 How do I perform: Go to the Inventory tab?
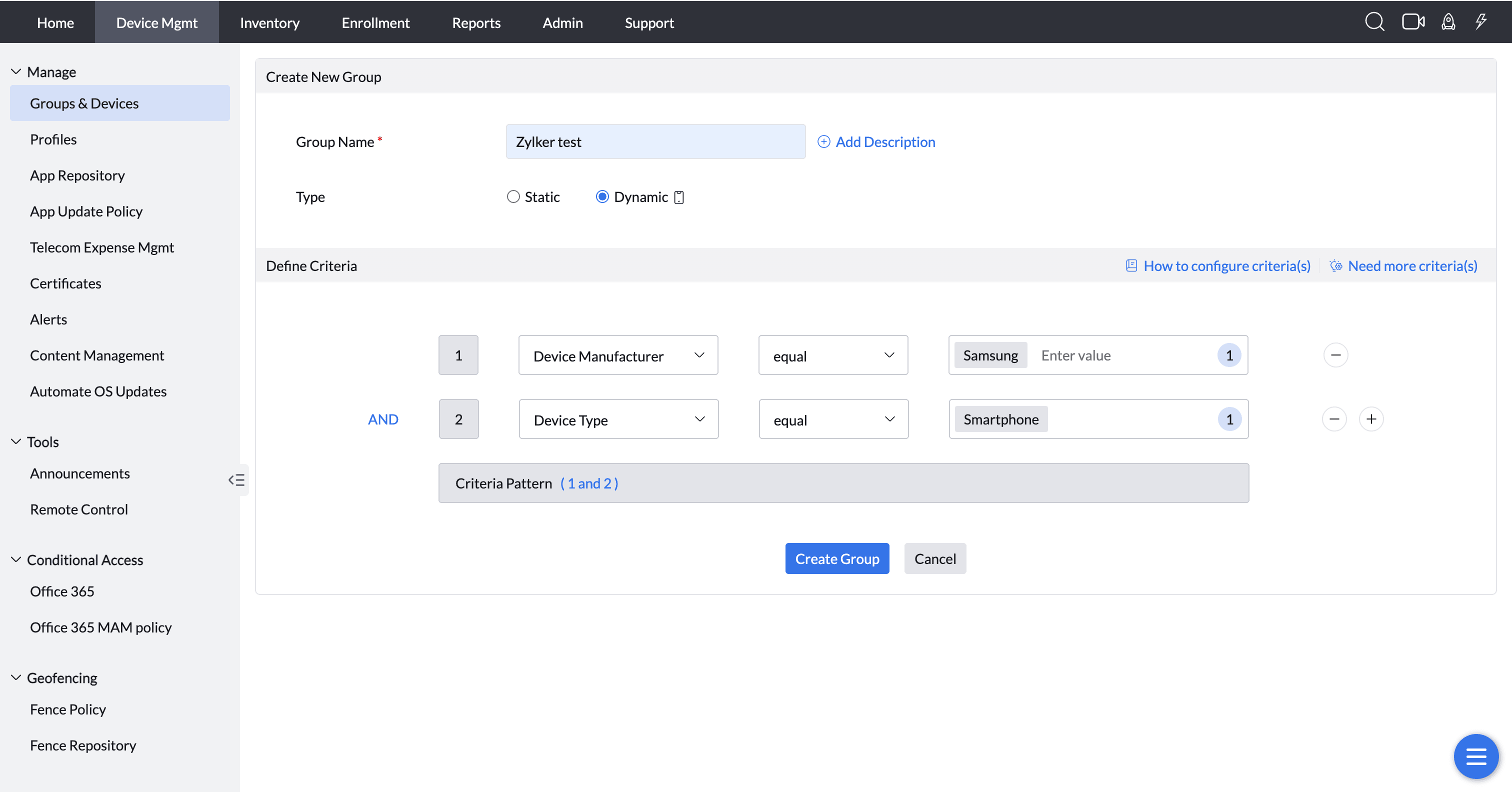[269, 22]
